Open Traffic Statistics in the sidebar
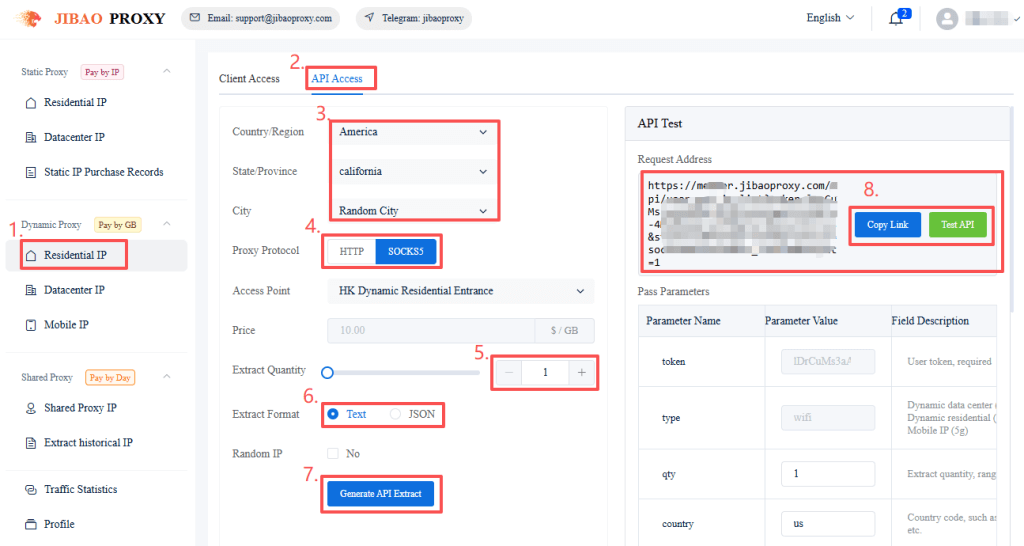The image size is (1024, 546). tap(80, 490)
